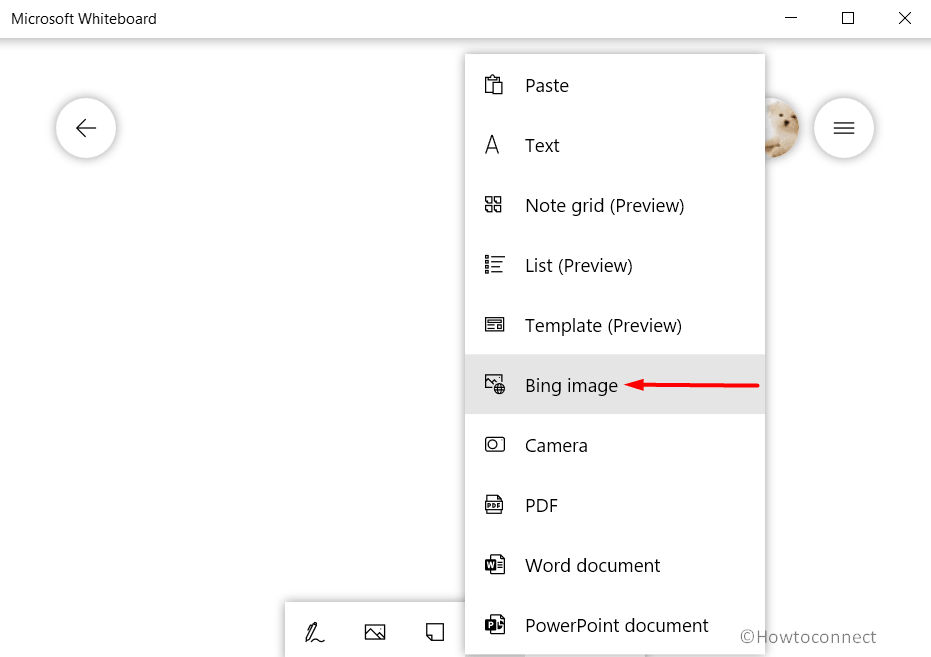Select the inking pen tool
Viewport: 931px width, 657px height.
pyautogui.click(x=314, y=632)
